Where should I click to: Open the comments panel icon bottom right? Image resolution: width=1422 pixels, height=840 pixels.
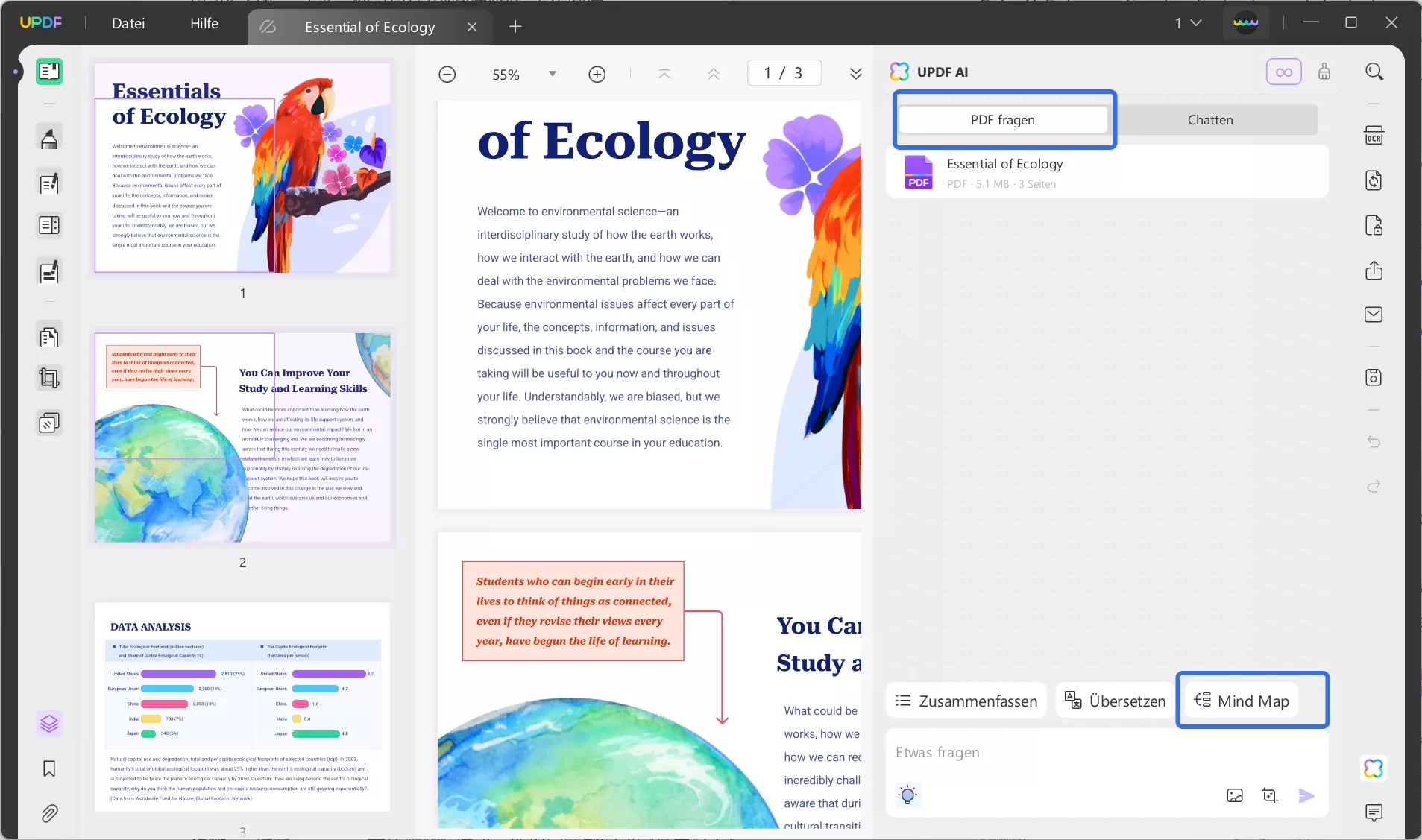click(x=1374, y=812)
